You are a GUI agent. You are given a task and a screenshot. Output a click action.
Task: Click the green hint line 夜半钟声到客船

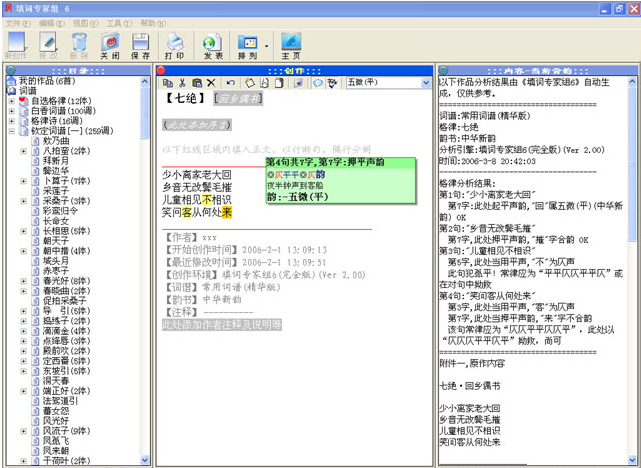(x=295, y=186)
